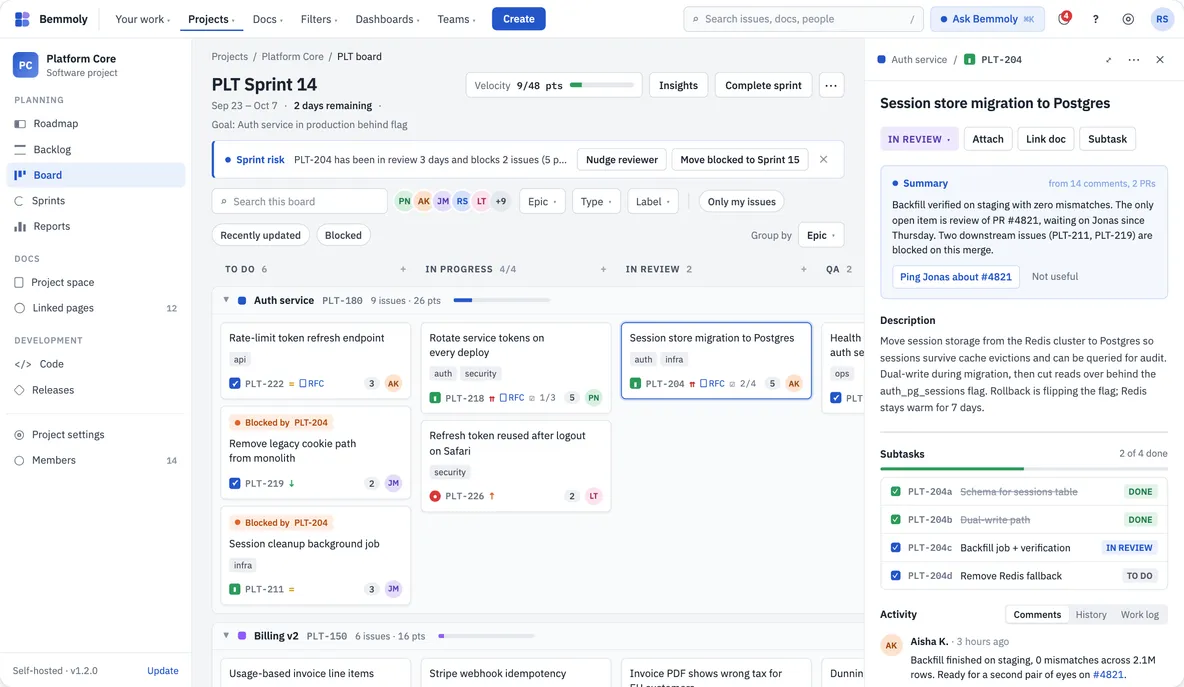This screenshot has width=1184, height=687.
Task: Toggle the PLT-204c subtask checkbox
Action: click(x=896, y=547)
